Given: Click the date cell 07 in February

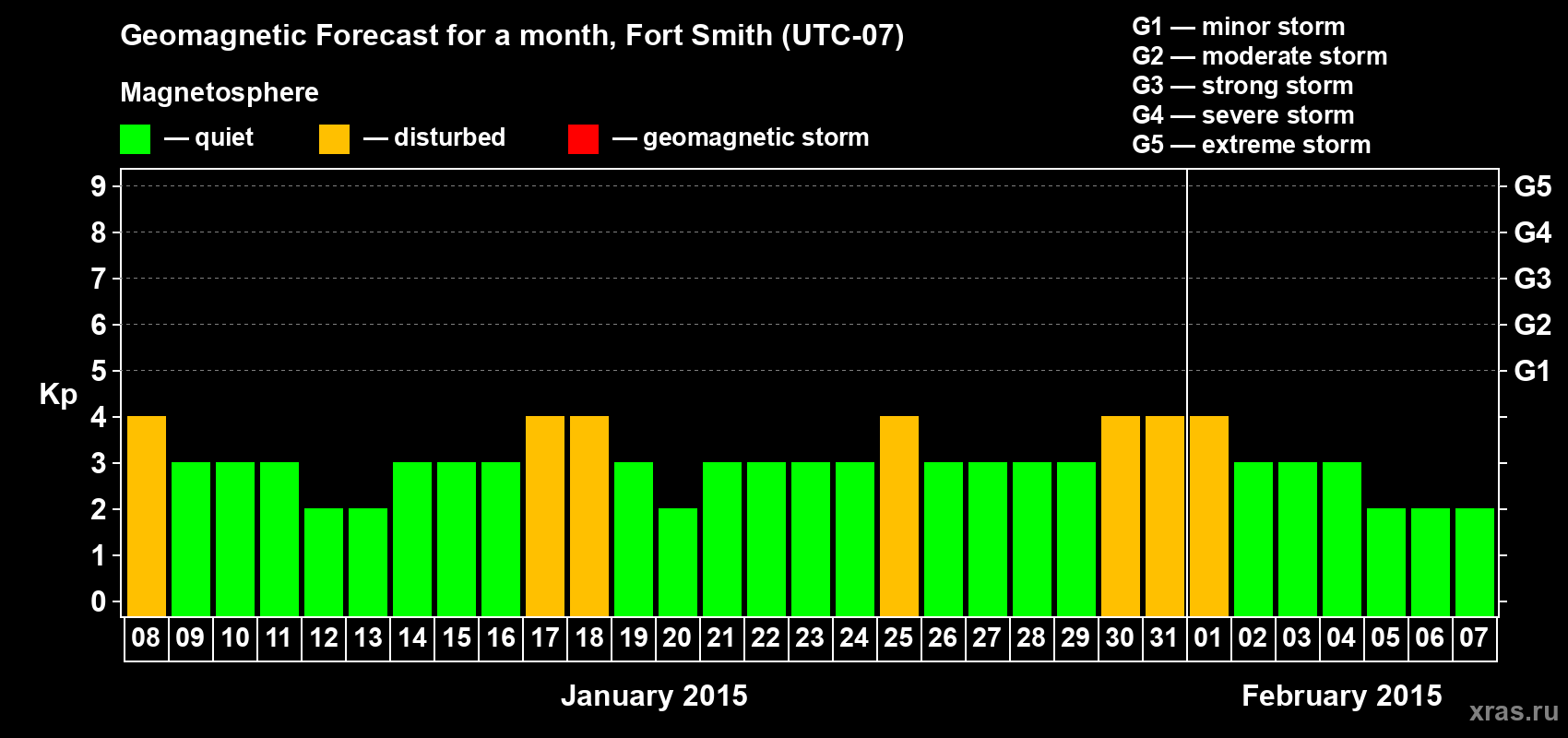Looking at the screenshot, I should [x=1475, y=638].
